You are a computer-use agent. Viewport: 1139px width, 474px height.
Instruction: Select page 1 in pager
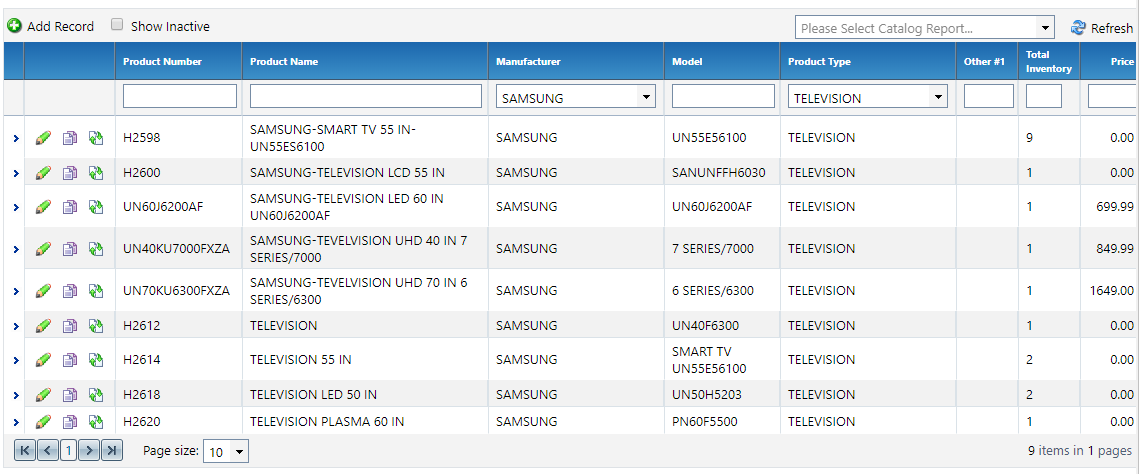[68, 450]
